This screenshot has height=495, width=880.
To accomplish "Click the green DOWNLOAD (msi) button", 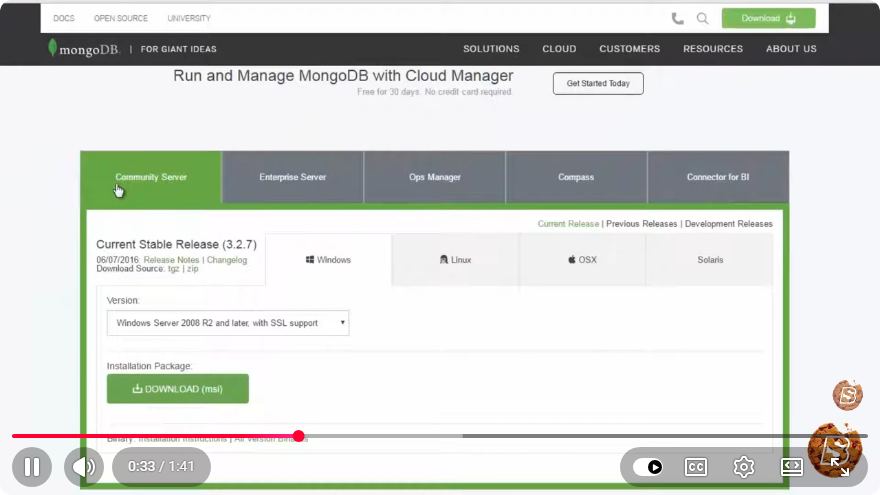I will click(x=178, y=388).
